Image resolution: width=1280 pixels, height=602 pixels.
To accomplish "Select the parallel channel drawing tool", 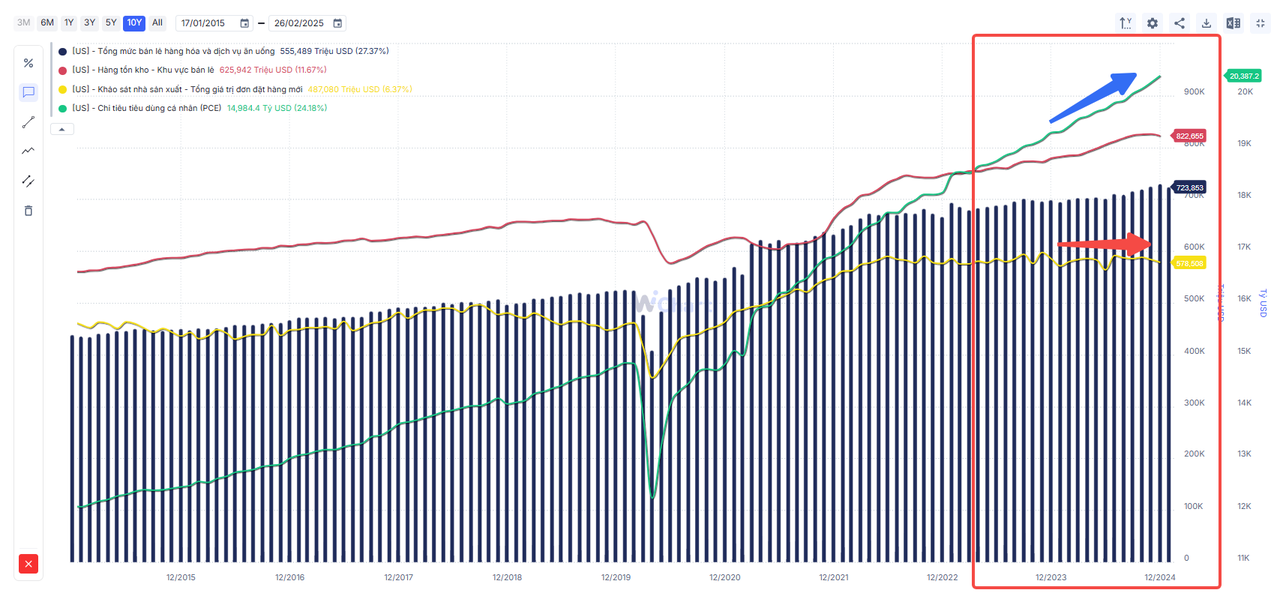I will [28, 181].
